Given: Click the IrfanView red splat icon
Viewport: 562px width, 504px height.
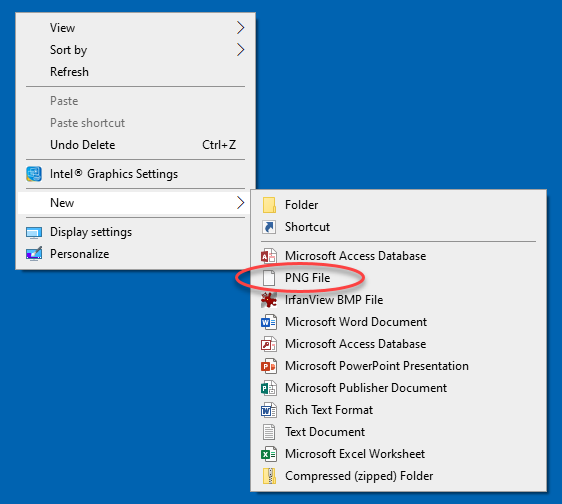Looking at the screenshot, I should (x=269, y=300).
